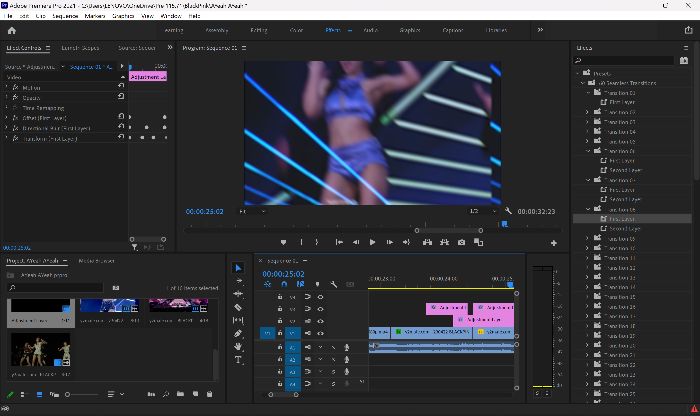This screenshot has width=700, height=416.
Task: Click New Custom Bin in Effects panel
Action: coord(684,60)
